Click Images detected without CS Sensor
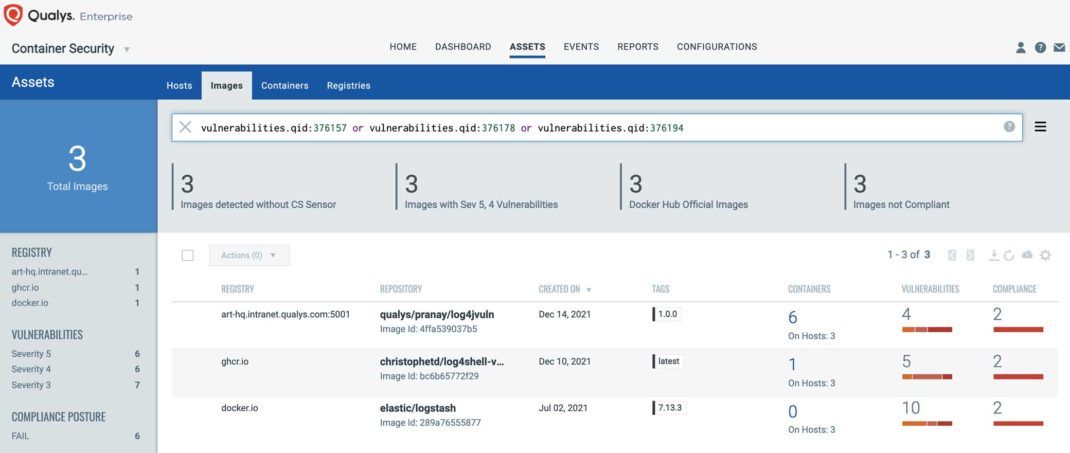 (x=258, y=204)
